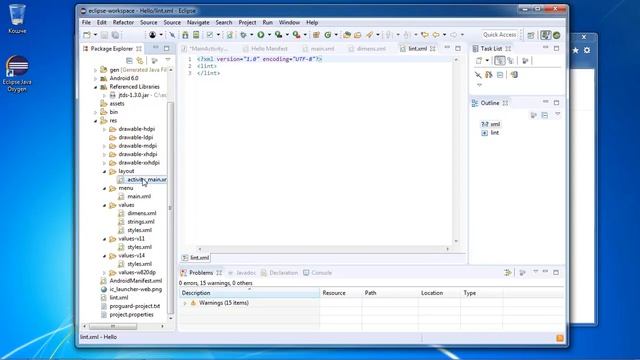The image size is (640, 360).
Task: Switch to the Javadoc tab
Action: [x=242, y=273]
